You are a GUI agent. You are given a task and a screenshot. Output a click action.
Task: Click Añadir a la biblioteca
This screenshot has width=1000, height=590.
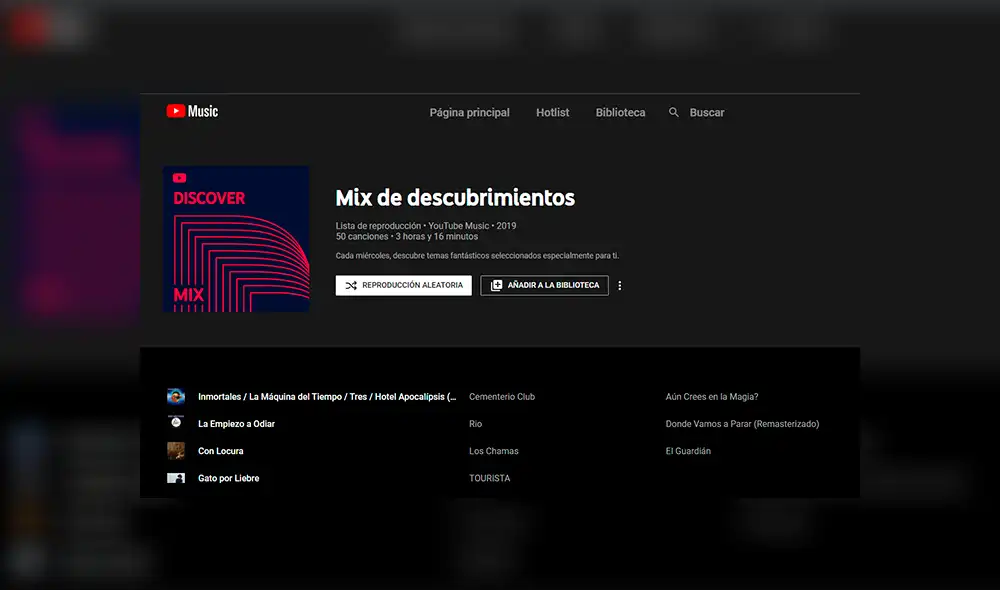[553, 285]
